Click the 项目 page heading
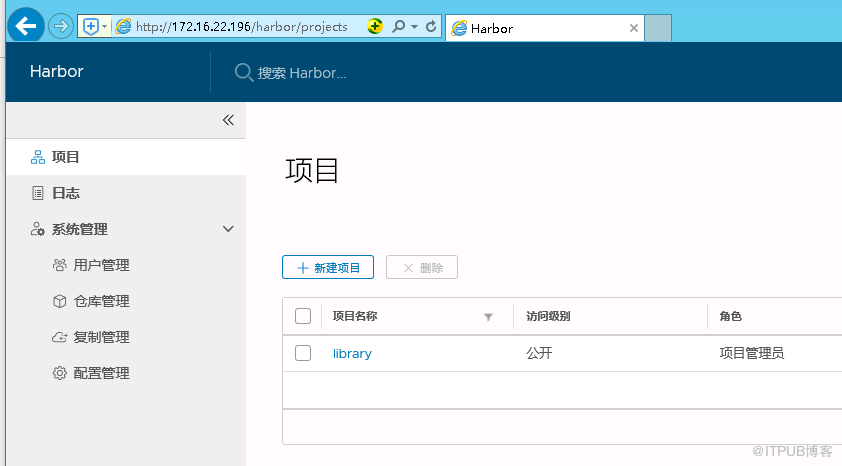Viewport: 842px width, 466px height. 311,171
